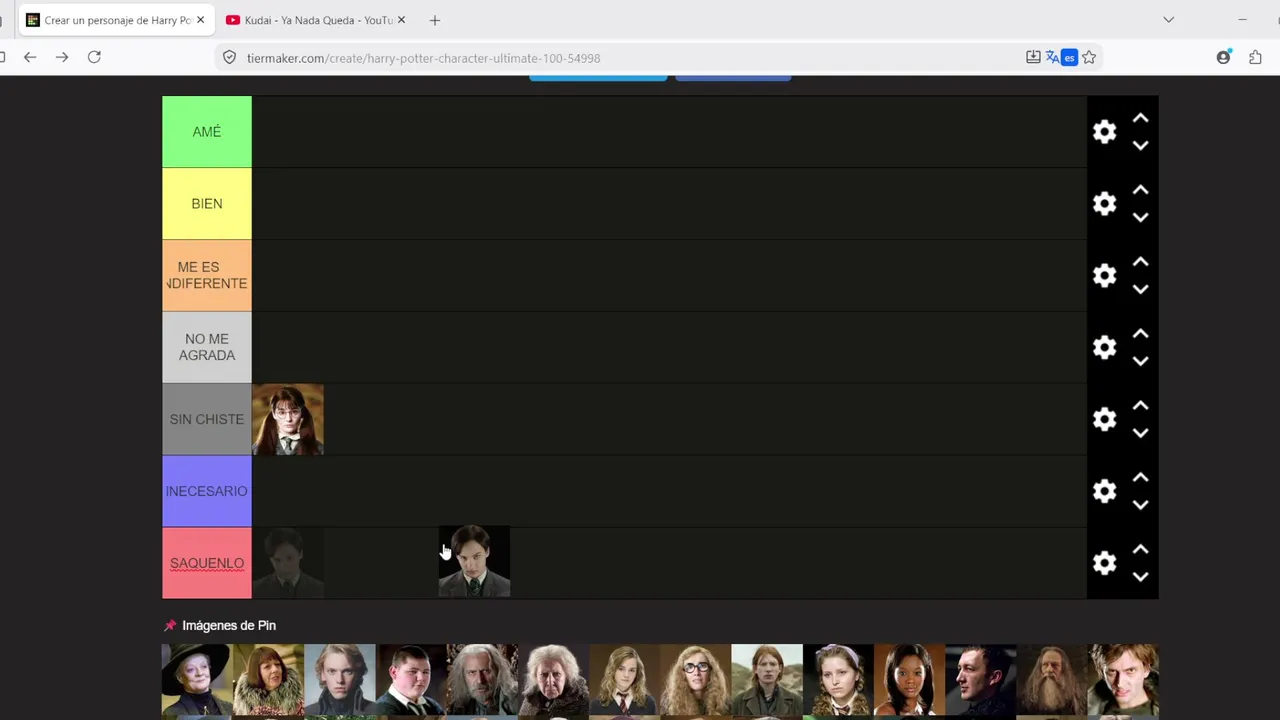Move ME ES INDIFERENTE row down
The height and width of the screenshot is (720, 1280).
[1140, 290]
